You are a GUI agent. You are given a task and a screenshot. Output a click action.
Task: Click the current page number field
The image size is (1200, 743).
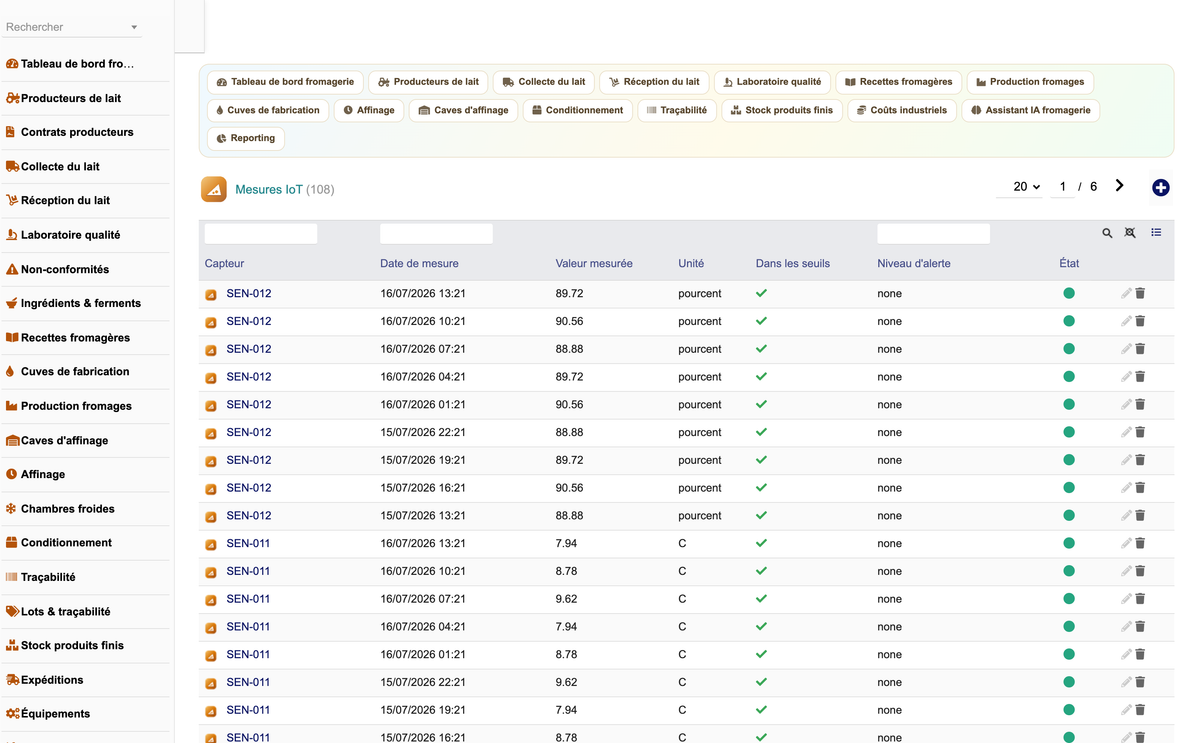point(1062,187)
